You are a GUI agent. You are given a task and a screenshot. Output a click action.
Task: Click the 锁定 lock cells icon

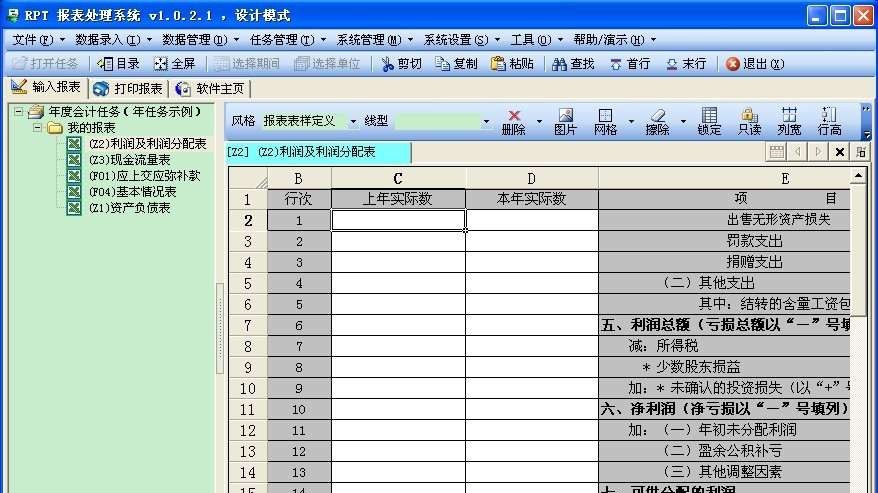[x=709, y=122]
